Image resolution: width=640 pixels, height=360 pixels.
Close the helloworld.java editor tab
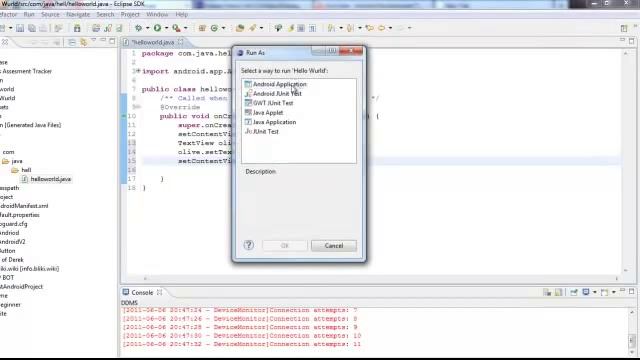(x=180, y=42)
